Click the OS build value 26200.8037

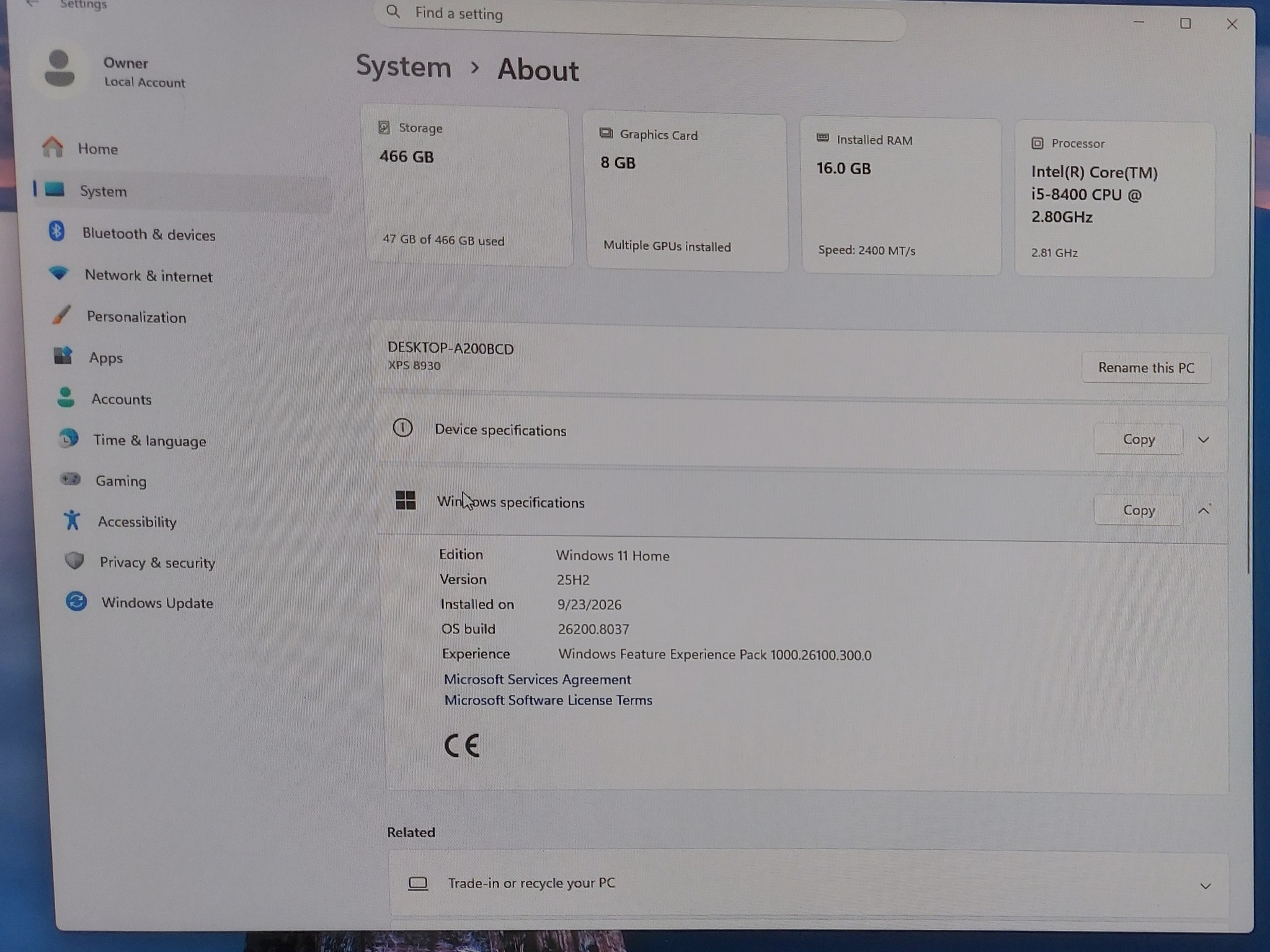(x=593, y=629)
